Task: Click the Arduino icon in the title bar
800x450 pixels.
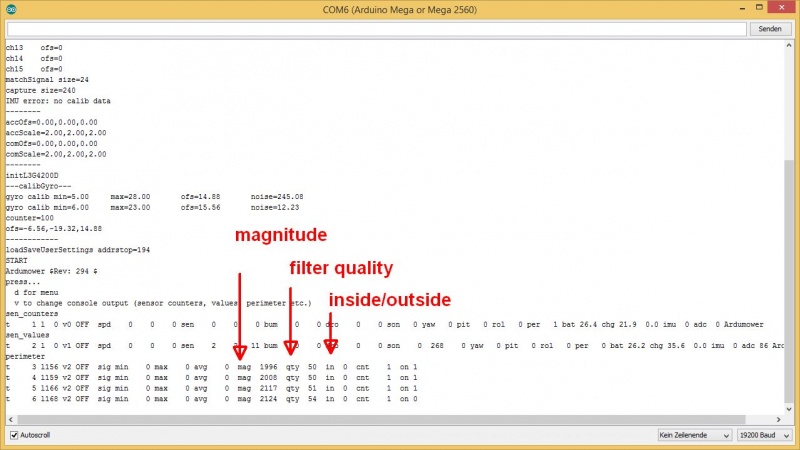Action: coord(11,9)
